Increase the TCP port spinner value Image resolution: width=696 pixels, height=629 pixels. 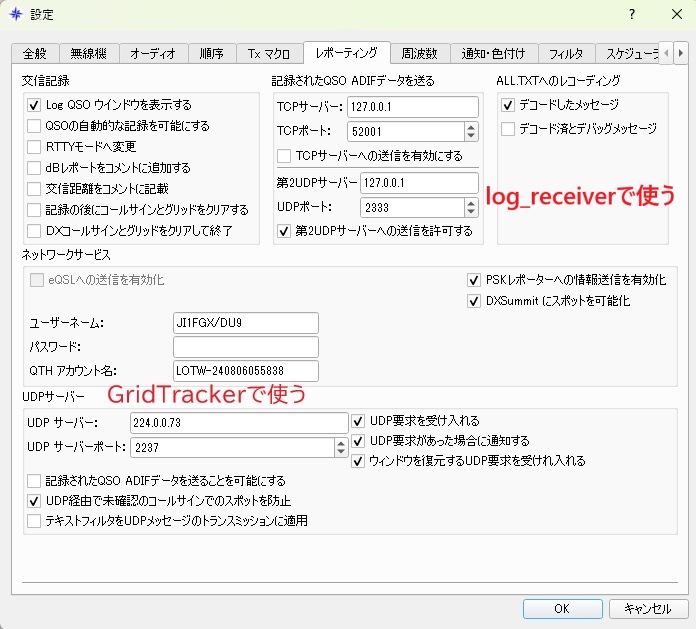[471, 125]
